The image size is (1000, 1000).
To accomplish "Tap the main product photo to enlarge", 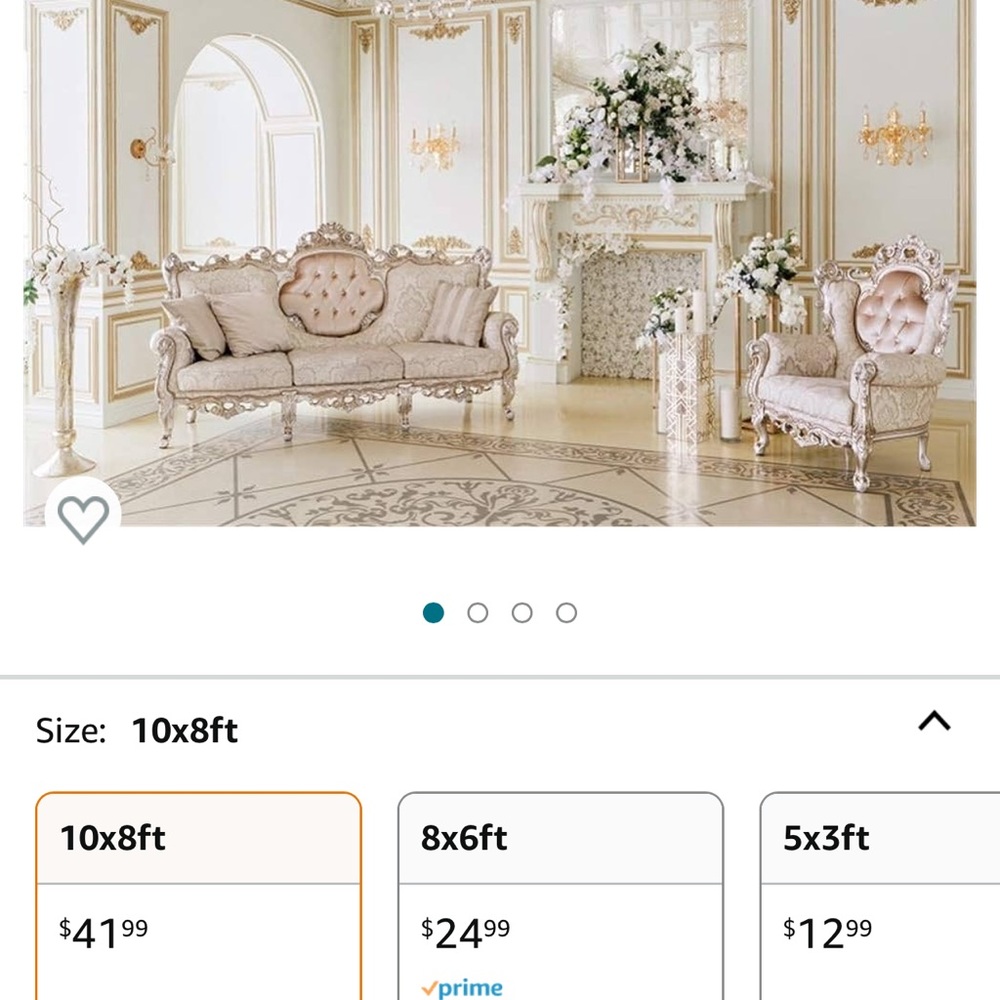I will pos(500,270).
